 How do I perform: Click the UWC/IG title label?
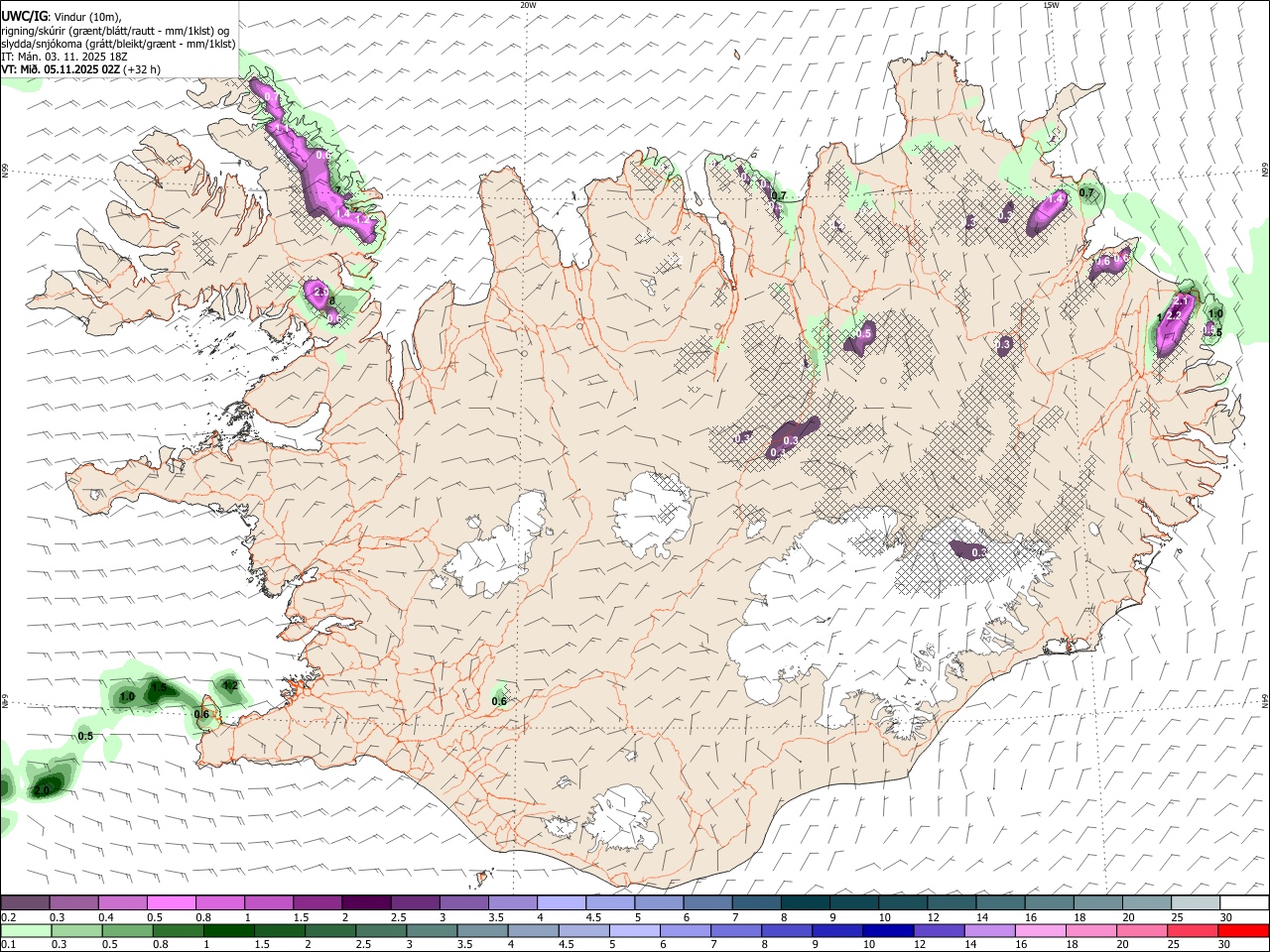click(x=24, y=16)
